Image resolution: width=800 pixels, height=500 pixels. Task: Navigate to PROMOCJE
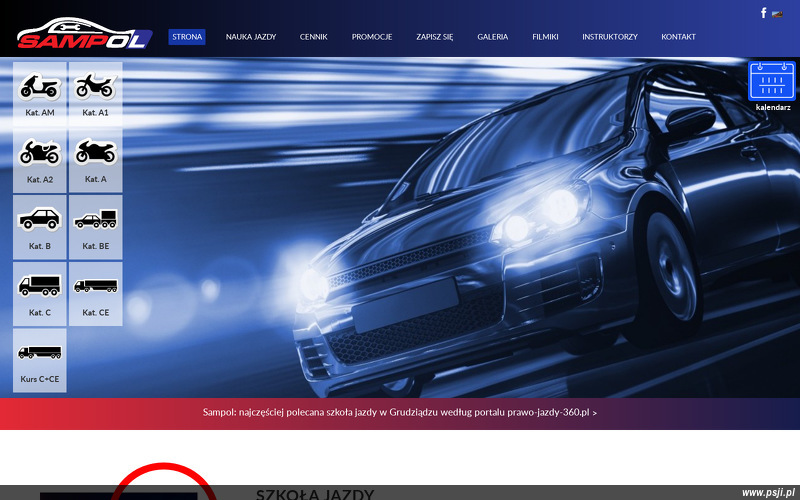coord(372,37)
